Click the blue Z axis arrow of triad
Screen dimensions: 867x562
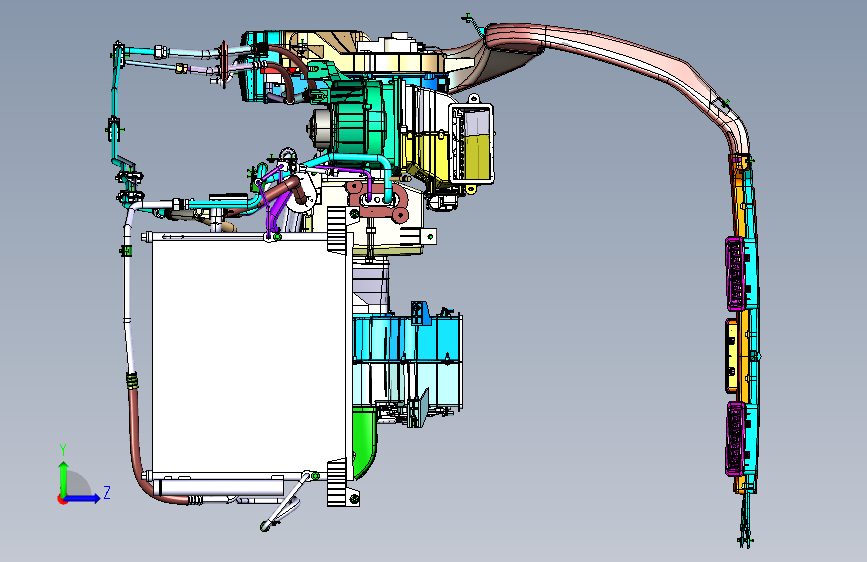click(82, 498)
